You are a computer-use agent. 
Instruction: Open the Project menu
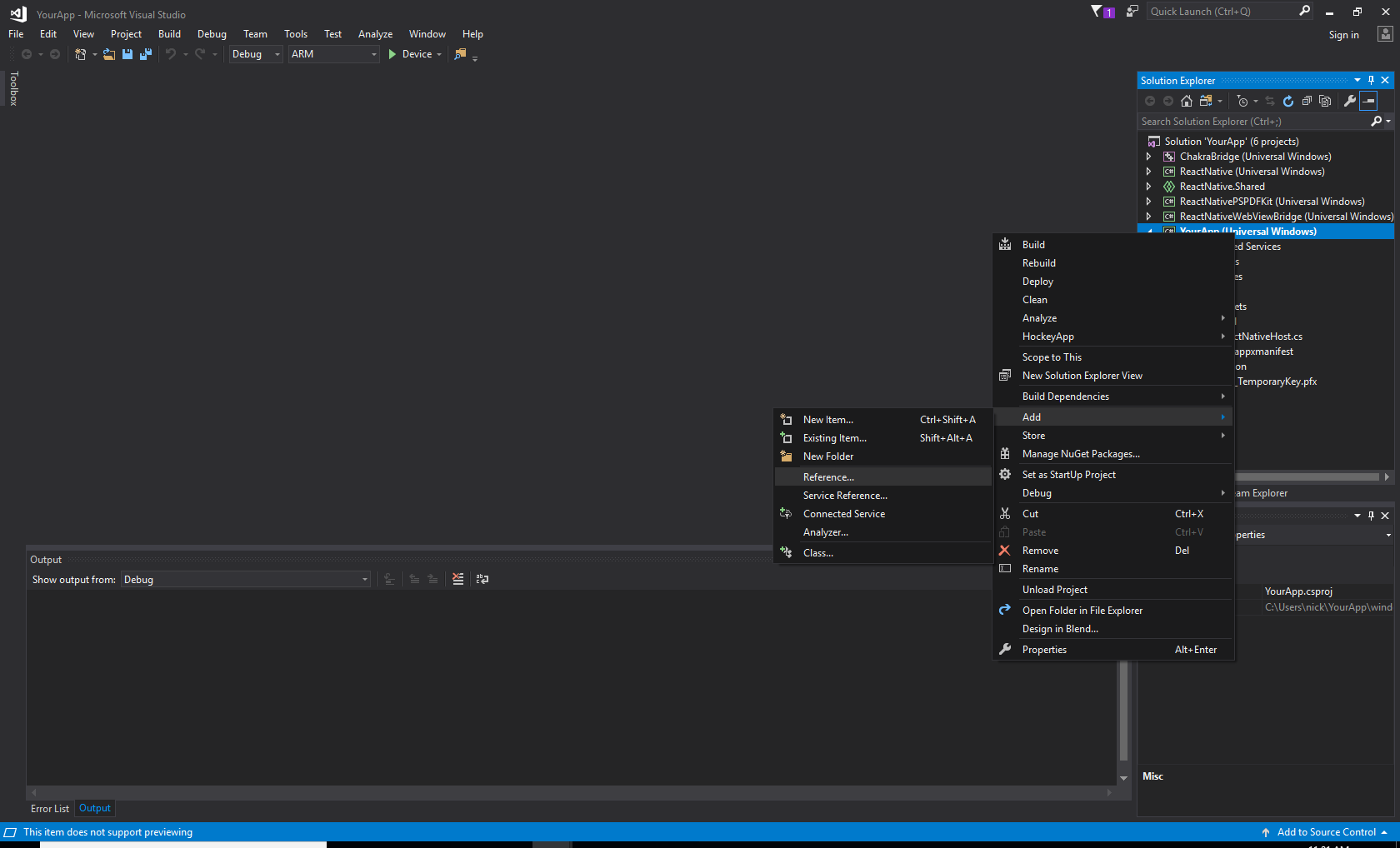[x=126, y=34]
